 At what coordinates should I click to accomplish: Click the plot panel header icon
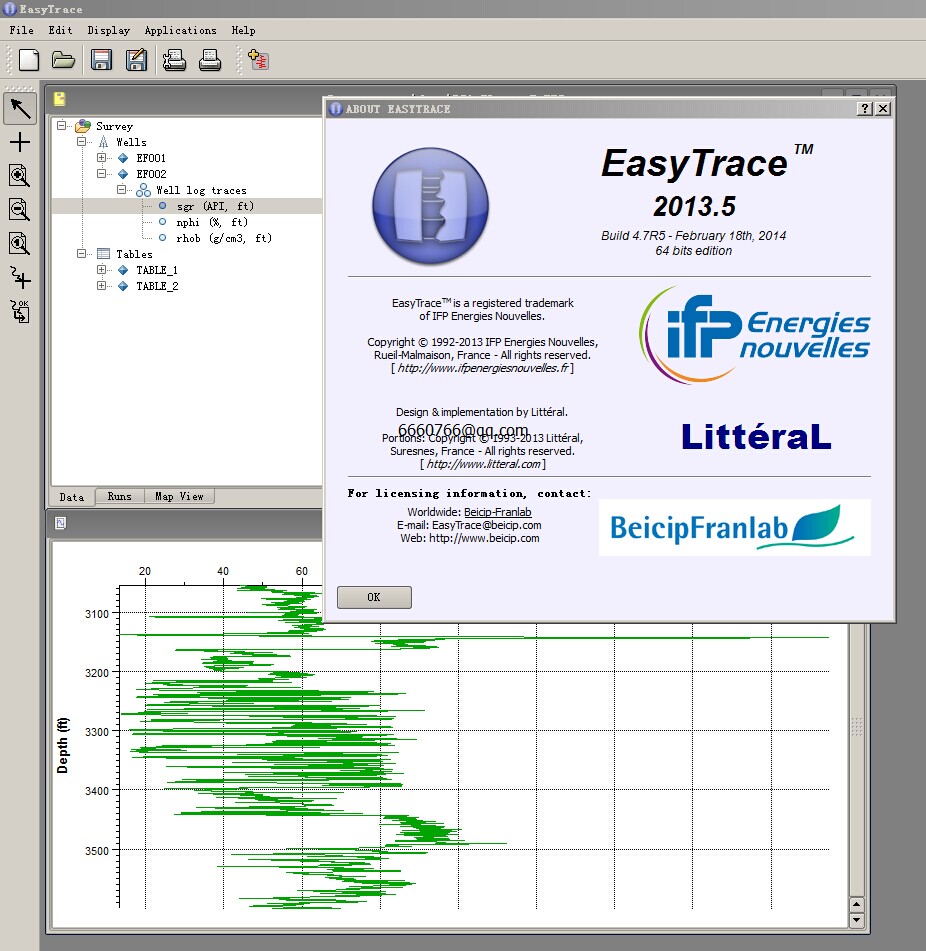(61, 523)
